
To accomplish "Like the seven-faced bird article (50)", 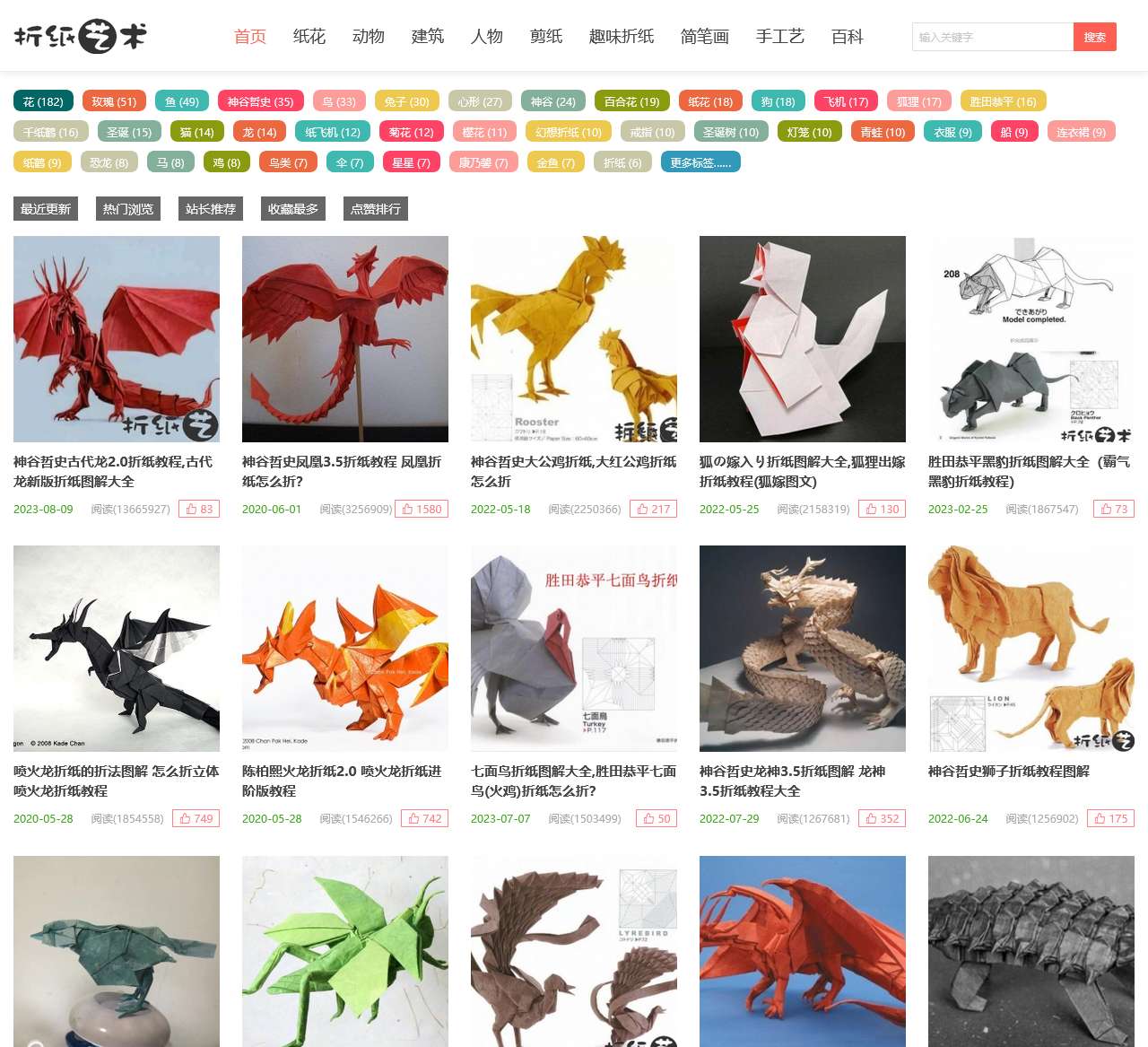I will (x=657, y=818).
